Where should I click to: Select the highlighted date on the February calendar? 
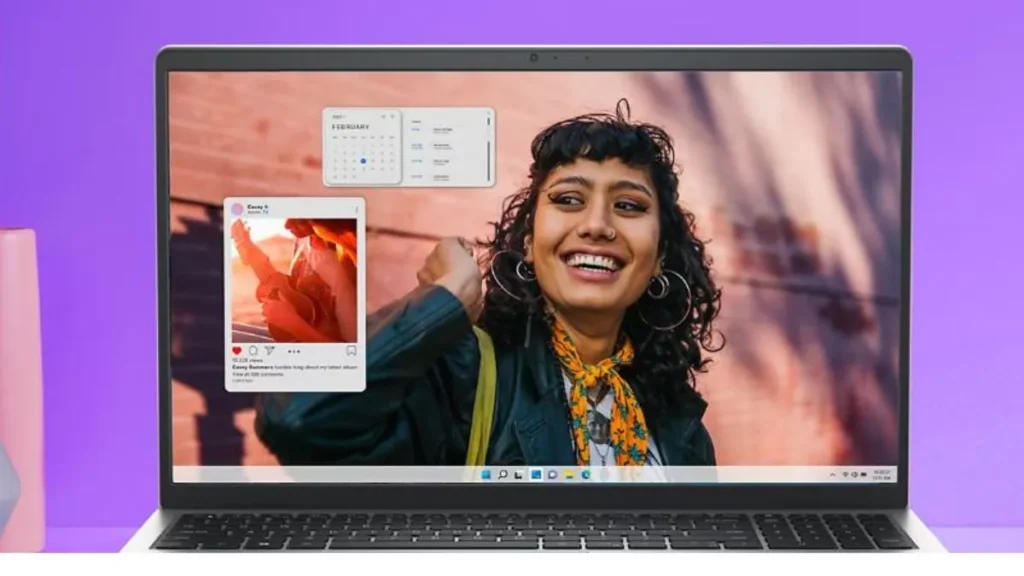[x=363, y=161]
